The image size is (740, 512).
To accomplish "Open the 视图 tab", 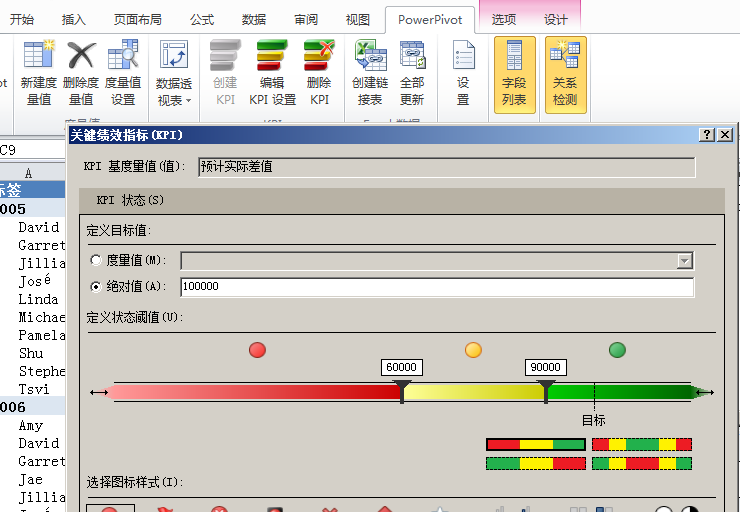I will click(357, 20).
